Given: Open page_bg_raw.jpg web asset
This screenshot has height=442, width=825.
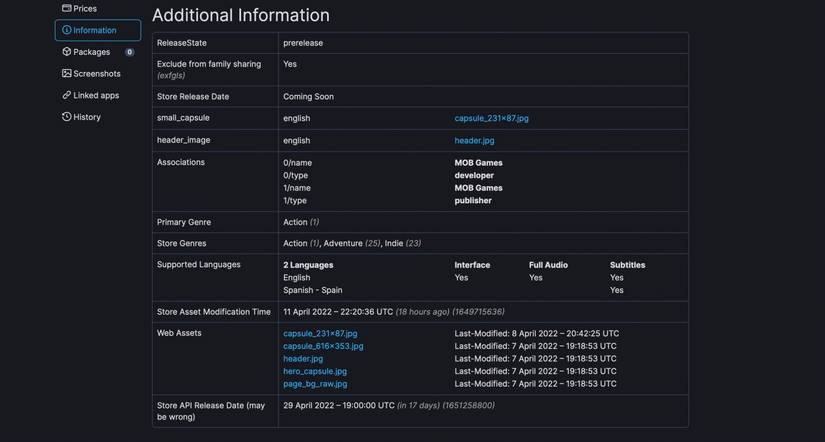Looking at the screenshot, I should pyautogui.click(x=315, y=383).
